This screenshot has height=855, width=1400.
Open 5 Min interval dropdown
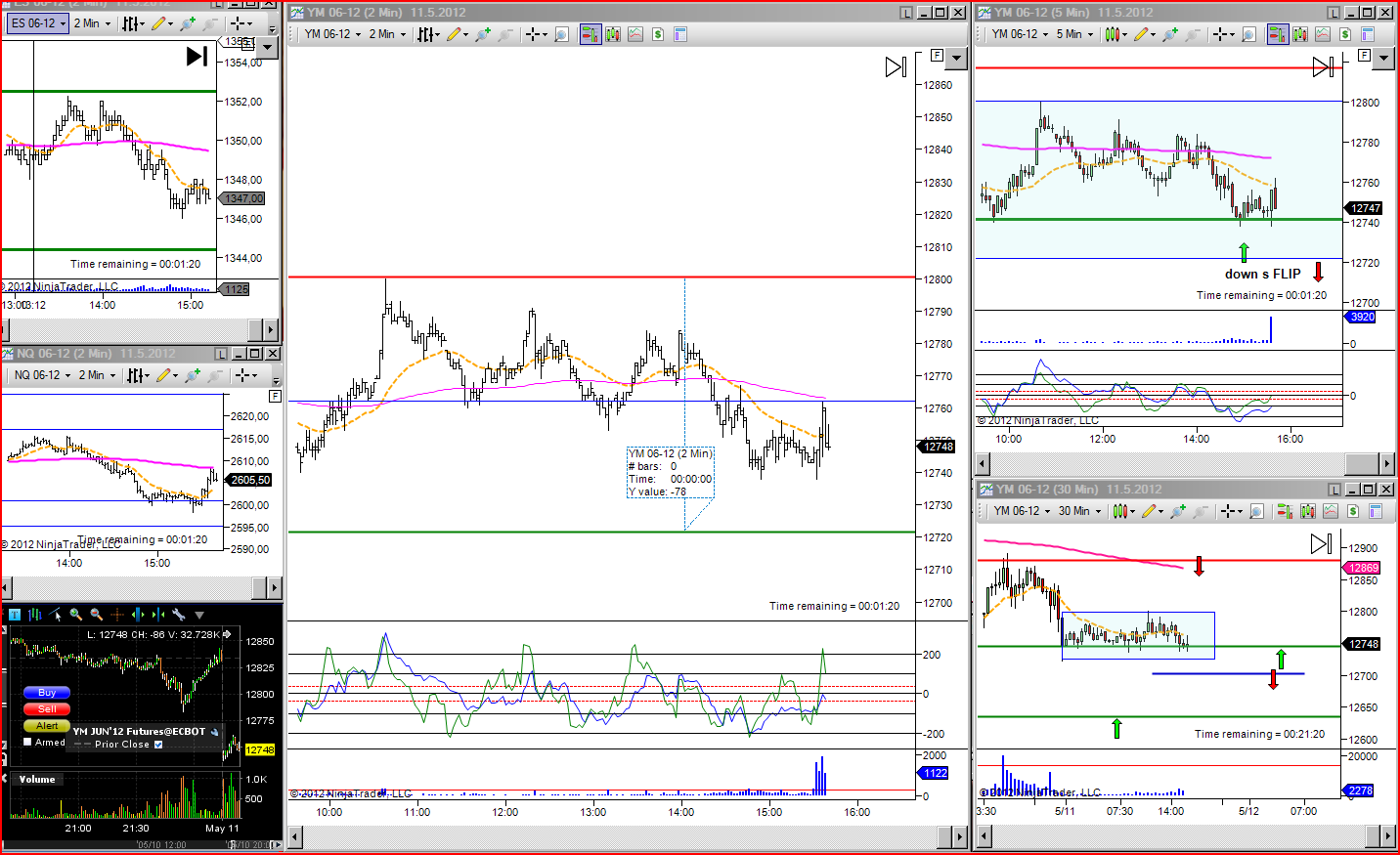pyautogui.click(x=1073, y=34)
